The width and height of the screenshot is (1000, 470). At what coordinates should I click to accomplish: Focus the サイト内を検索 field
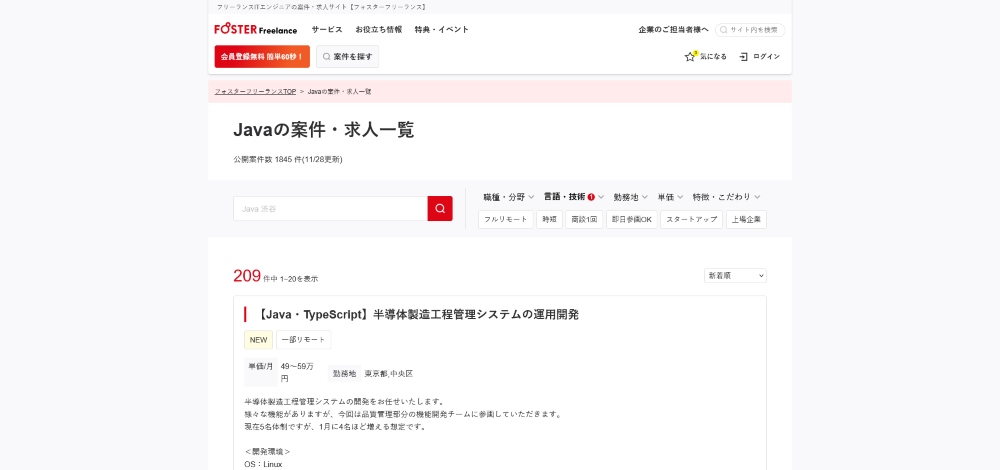coord(750,30)
